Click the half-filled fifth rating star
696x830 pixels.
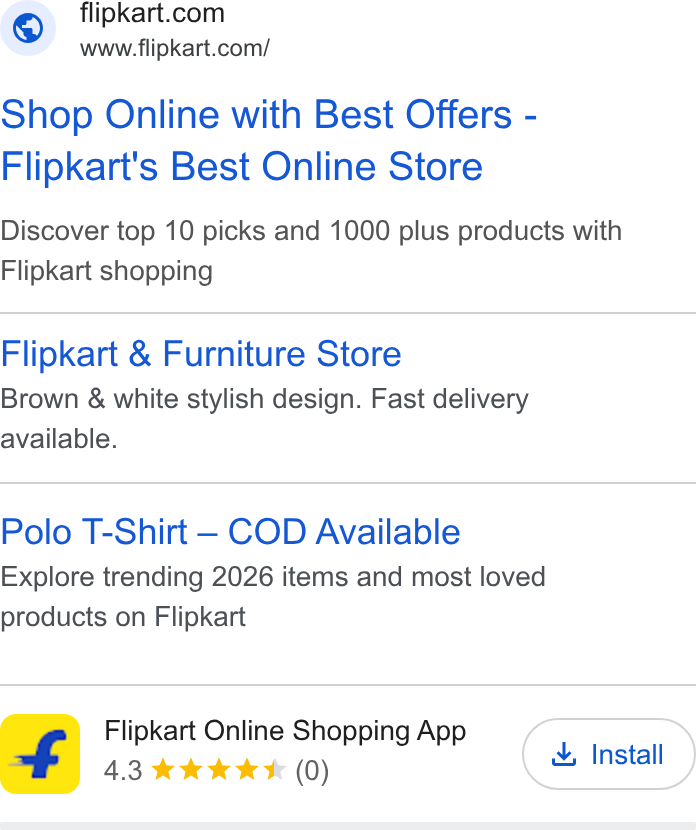[x=275, y=770]
